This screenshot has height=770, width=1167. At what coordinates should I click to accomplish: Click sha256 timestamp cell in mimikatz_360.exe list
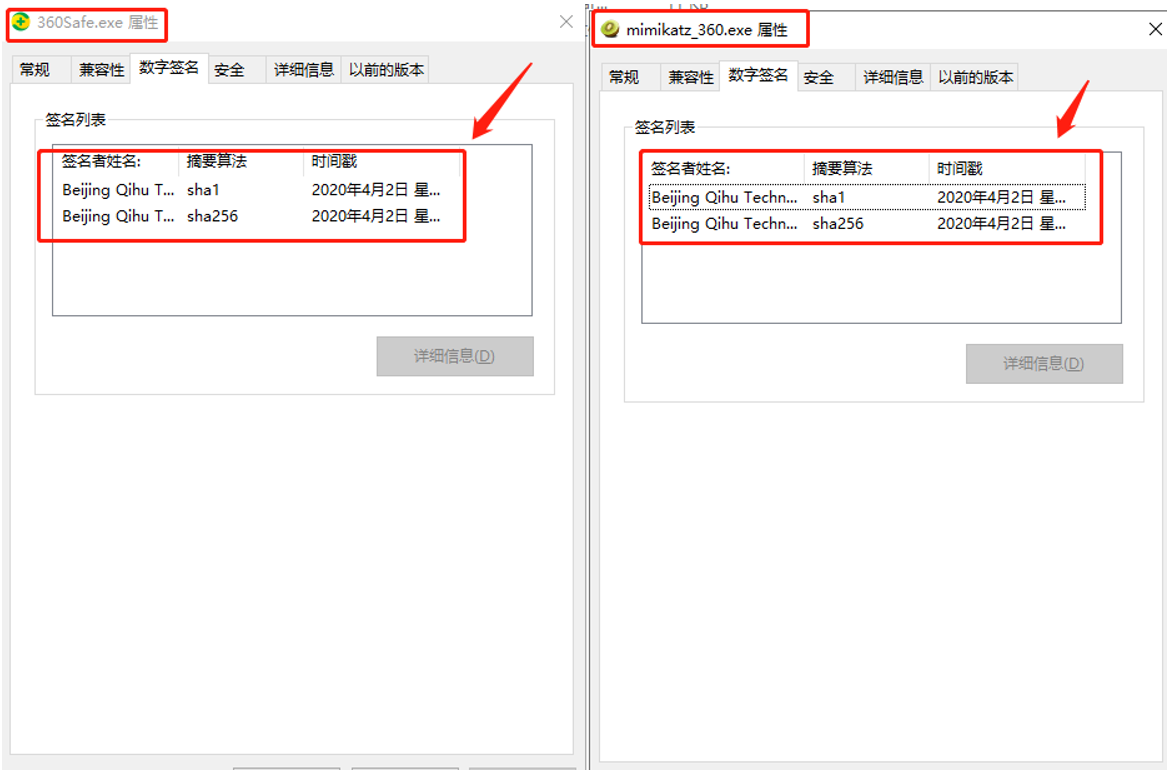[x=1001, y=224]
